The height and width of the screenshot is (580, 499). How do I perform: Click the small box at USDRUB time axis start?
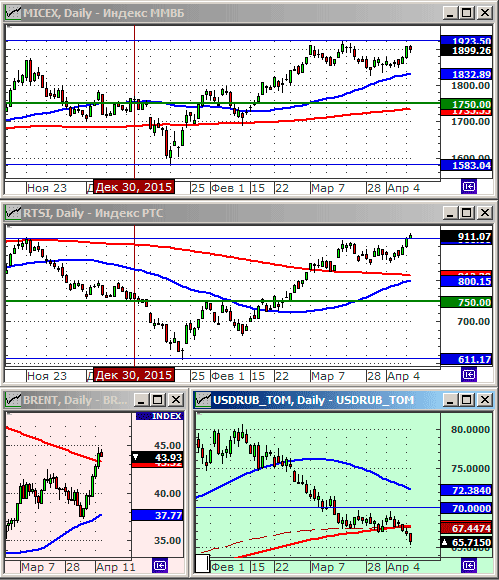tap(202, 563)
